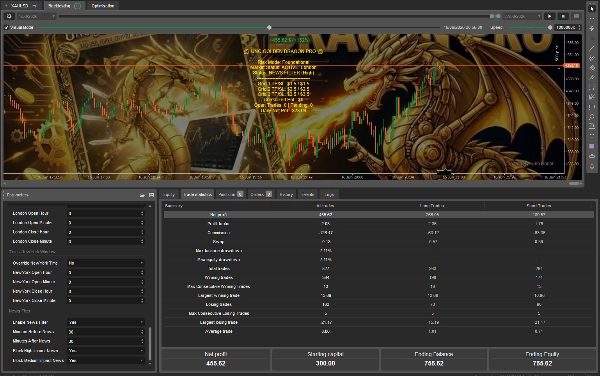Open the dropdown left of the play button
The width and height of the screenshot is (600, 376).
point(522,16)
